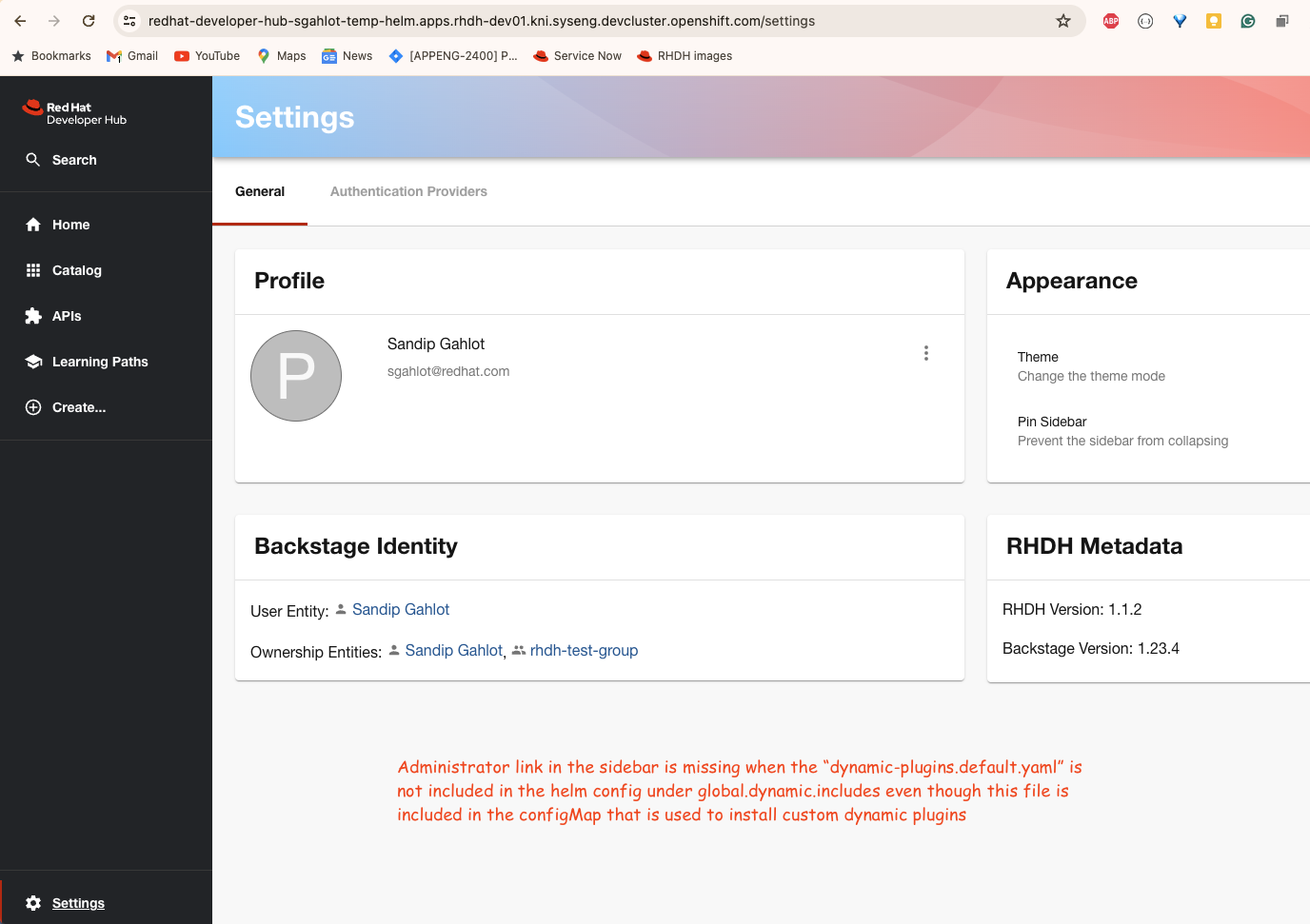Viewport: 1310px width, 924px height.
Task: Open the blue V-shaped extension icon
Action: (1180, 21)
